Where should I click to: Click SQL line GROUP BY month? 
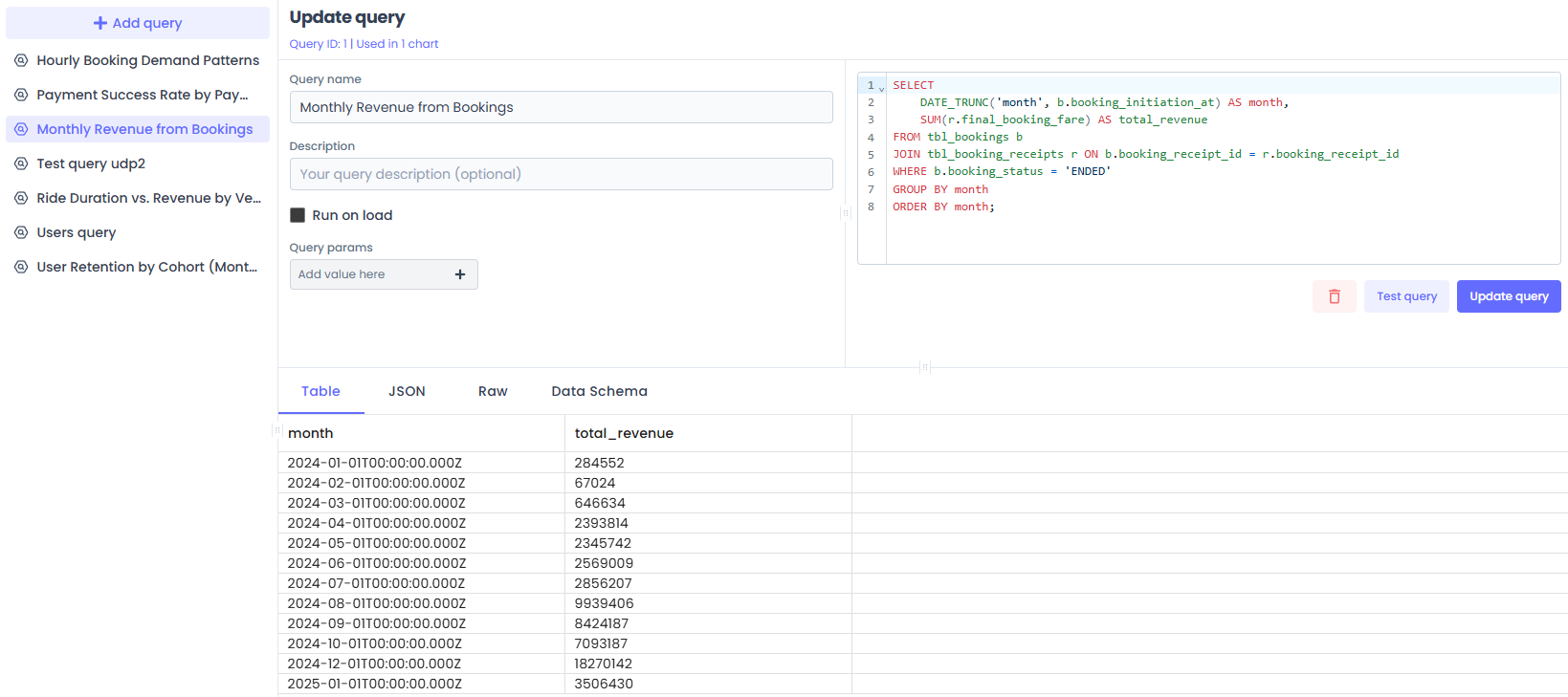940,189
